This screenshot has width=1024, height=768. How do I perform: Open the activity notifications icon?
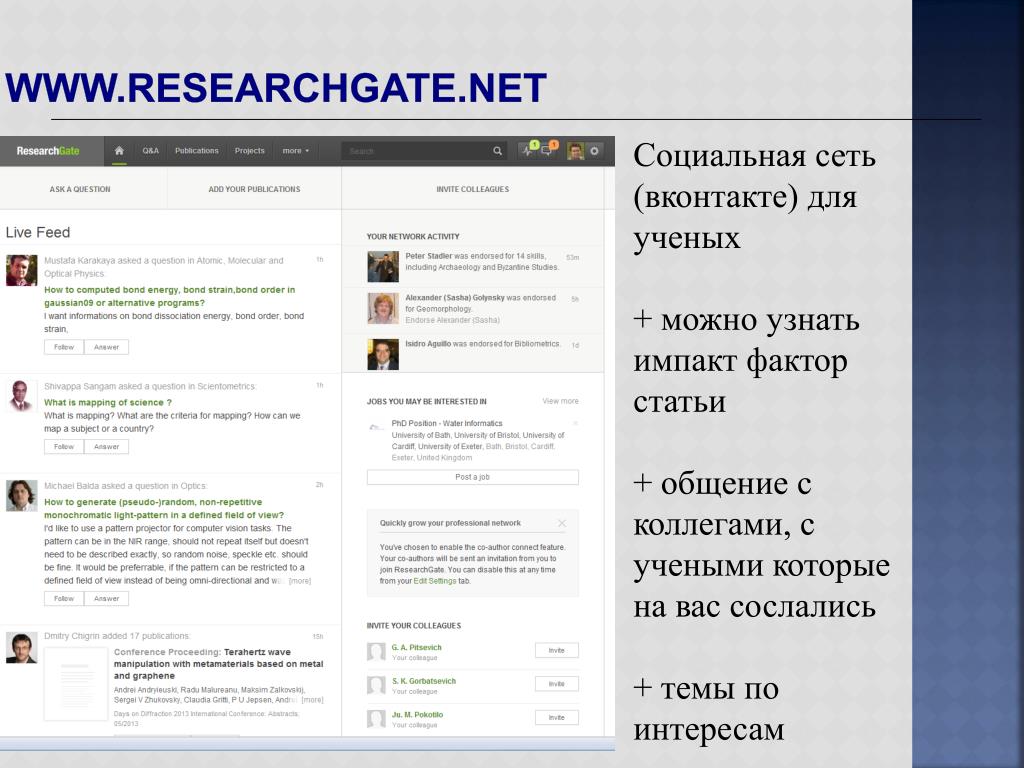528,150
